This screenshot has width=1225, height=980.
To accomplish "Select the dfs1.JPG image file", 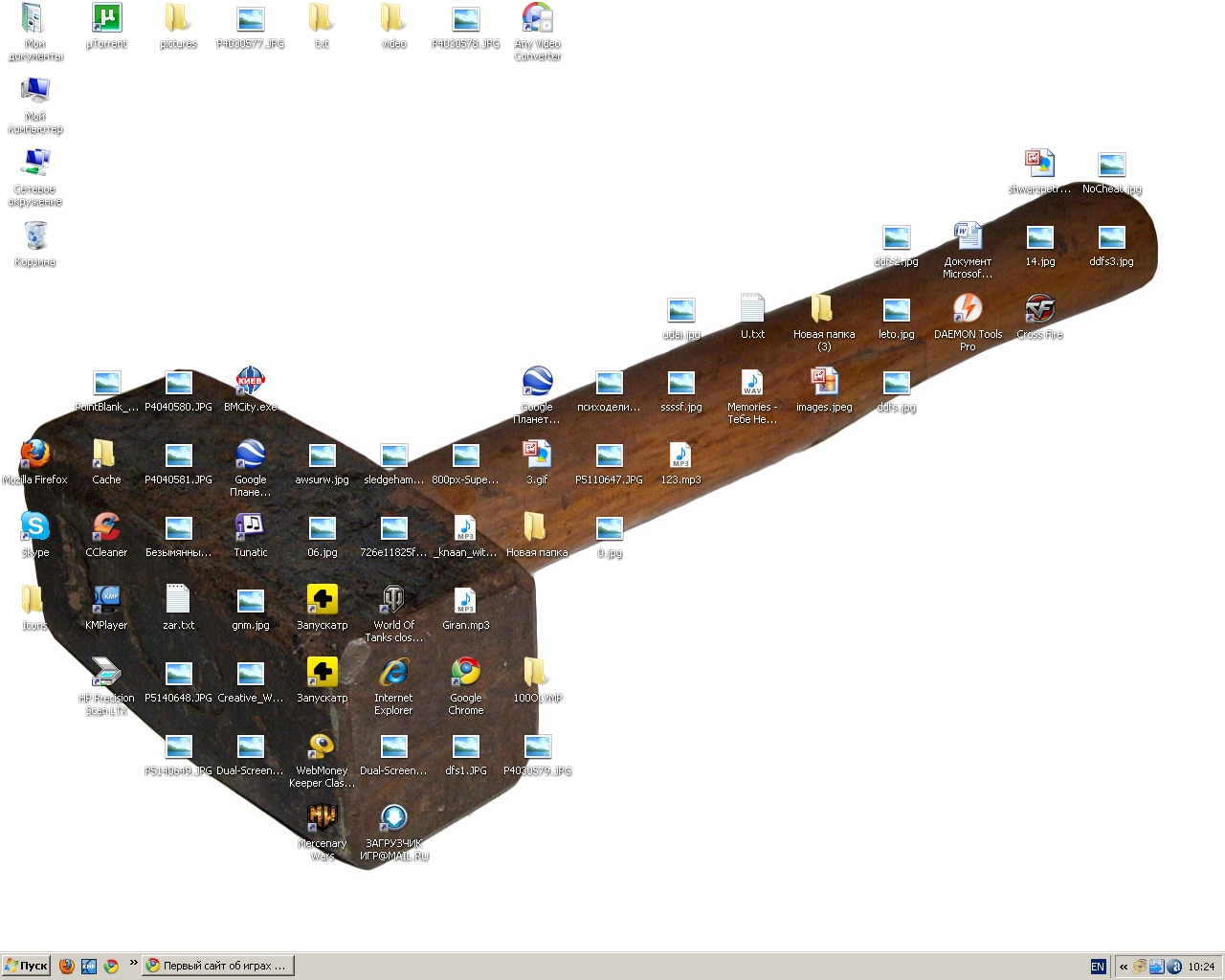I will point(466,753).
